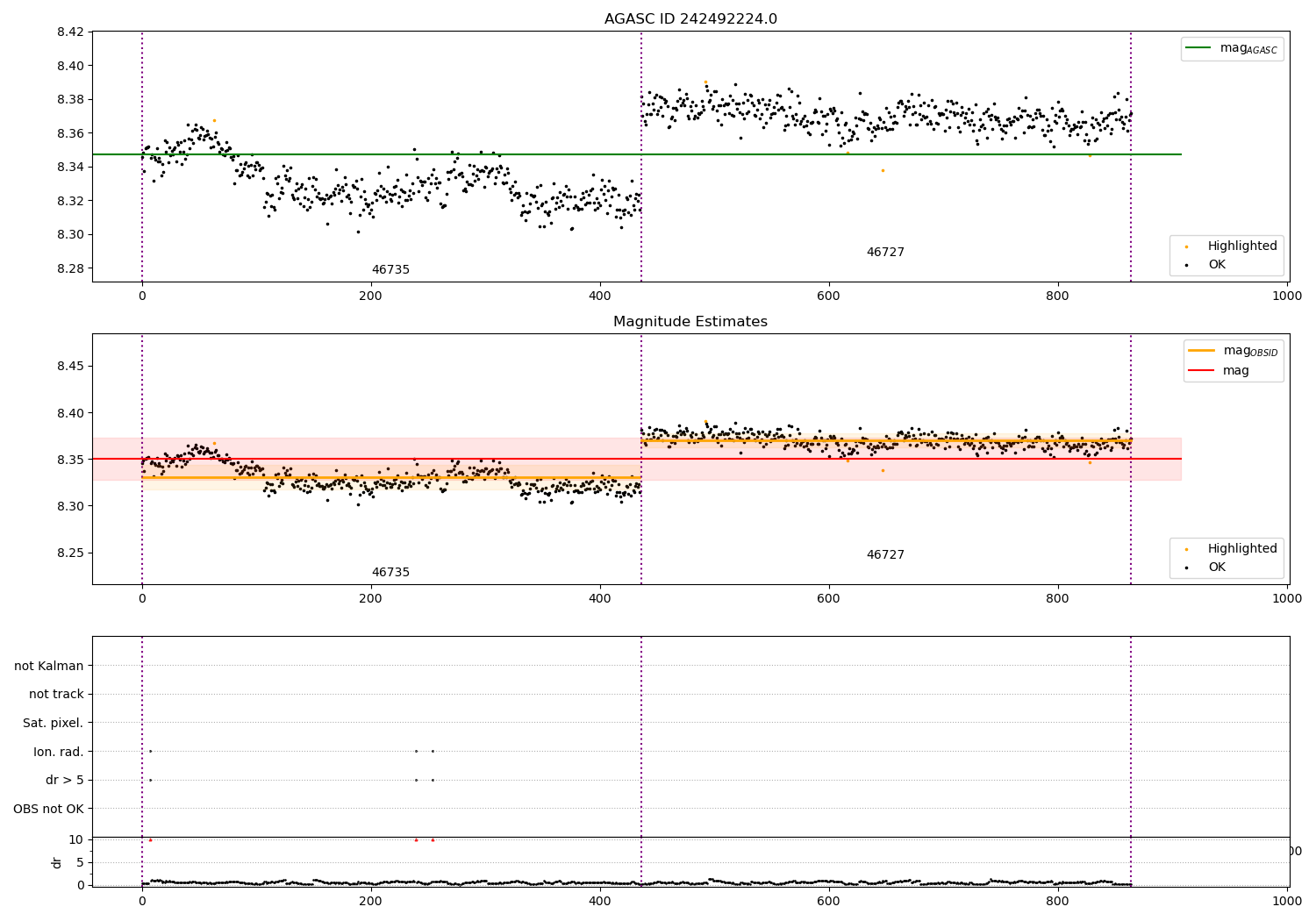1316x921 pixels.
Task: Click the 'dr > 5' row label
Action: pos(65,780)
